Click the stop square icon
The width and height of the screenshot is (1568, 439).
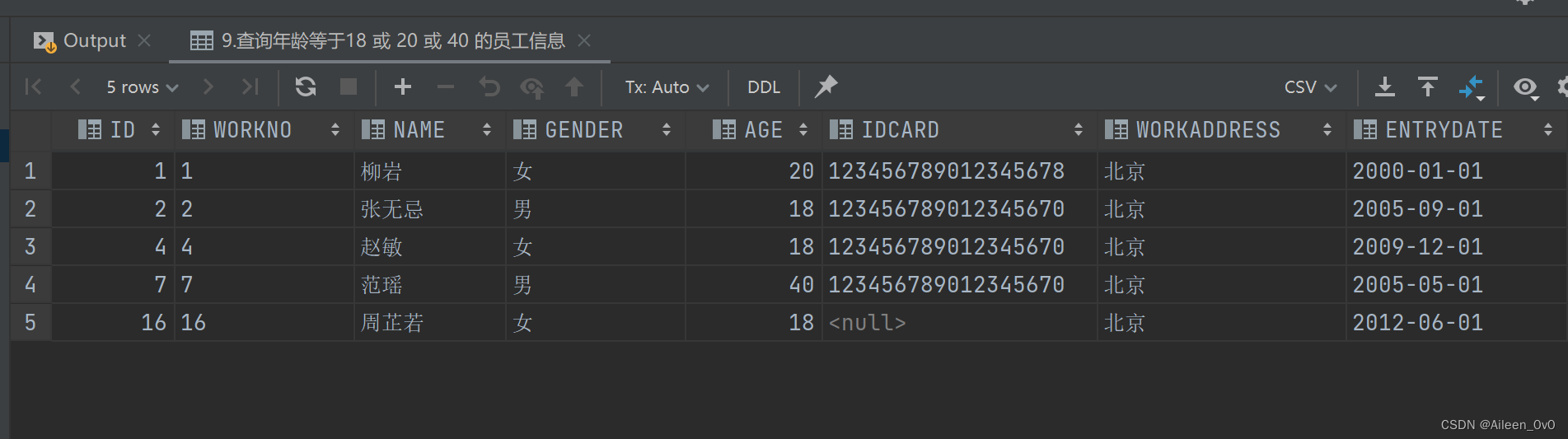349,86
